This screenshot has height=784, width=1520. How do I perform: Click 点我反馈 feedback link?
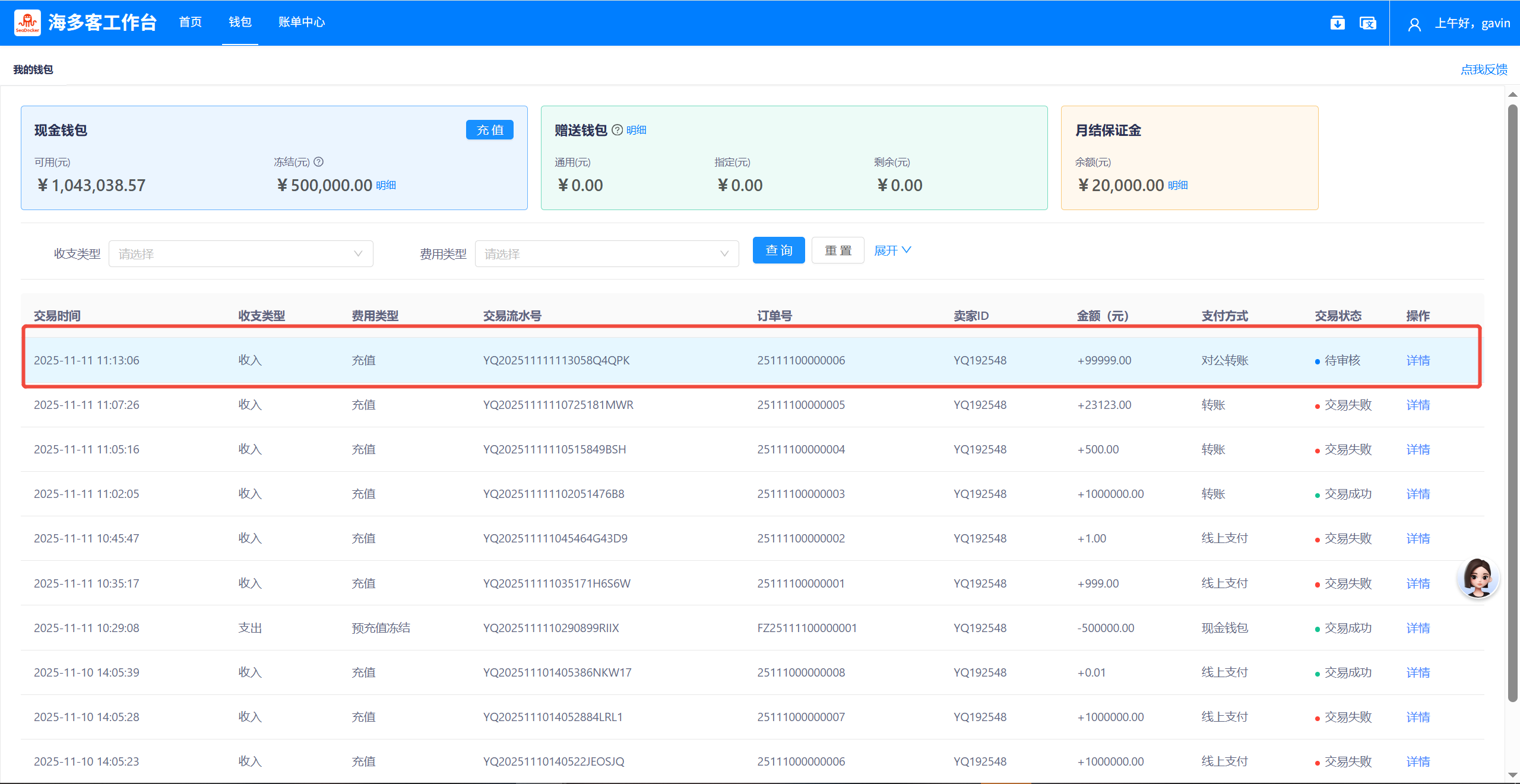pos(1483,69)
